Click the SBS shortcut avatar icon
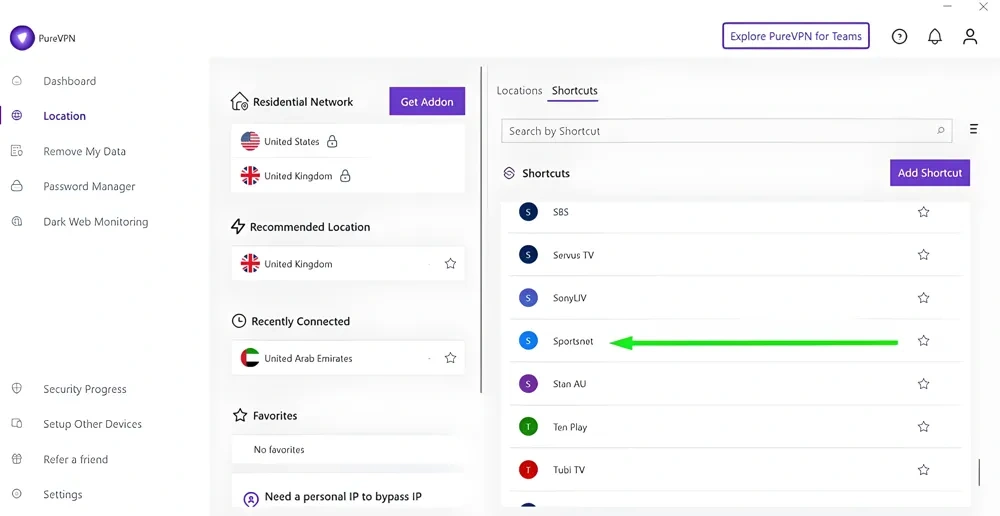Screen dimensions: 1000x516 [x=528, y=212]
